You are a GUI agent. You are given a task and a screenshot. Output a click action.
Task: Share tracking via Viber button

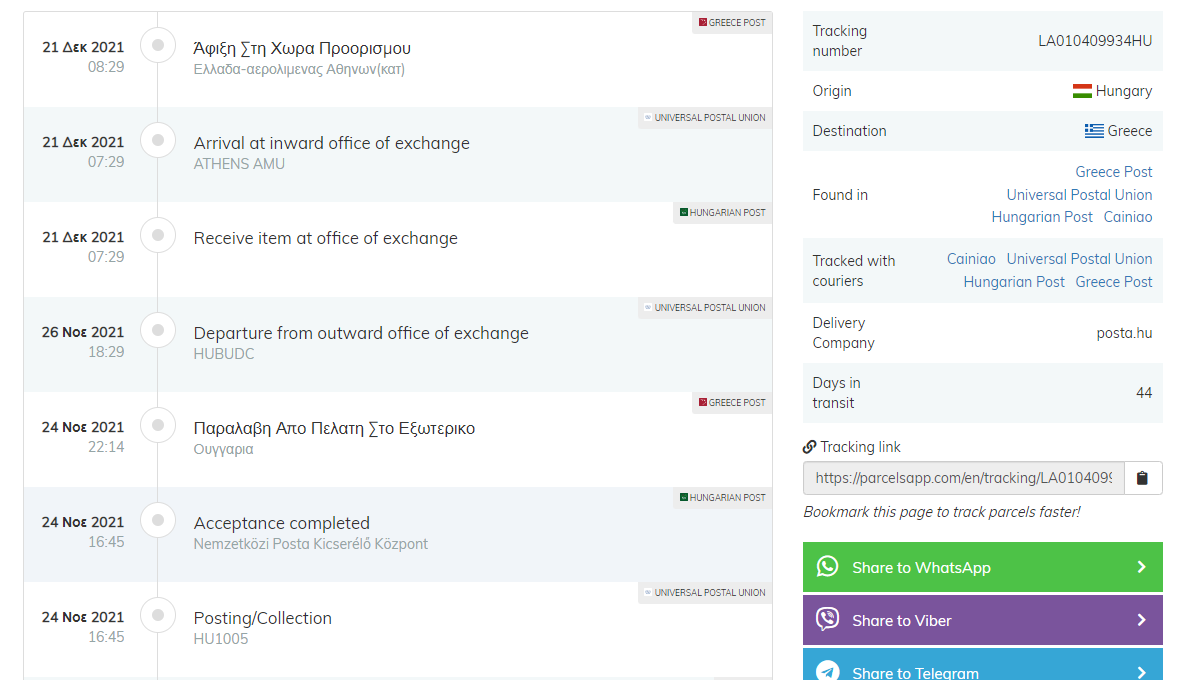[x=983, y=620]
